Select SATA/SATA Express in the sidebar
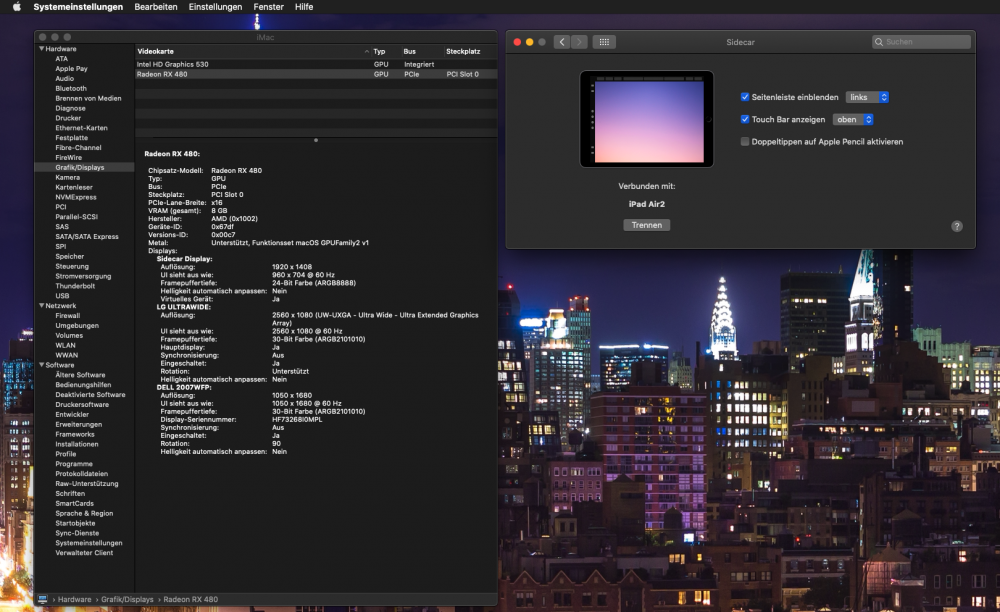Image resolution: width=1000 pixels, height=612 pixels. click(87, 237)
